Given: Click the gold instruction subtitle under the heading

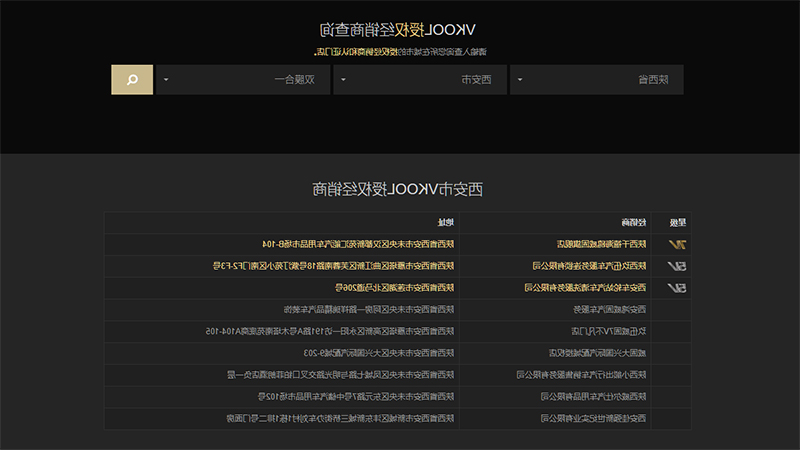Looking at the screenshot, I should [x=401, y=52].
